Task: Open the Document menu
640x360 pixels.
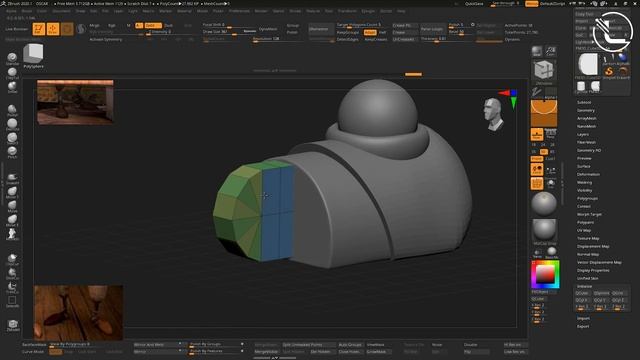Action: [x=61, y=11]
